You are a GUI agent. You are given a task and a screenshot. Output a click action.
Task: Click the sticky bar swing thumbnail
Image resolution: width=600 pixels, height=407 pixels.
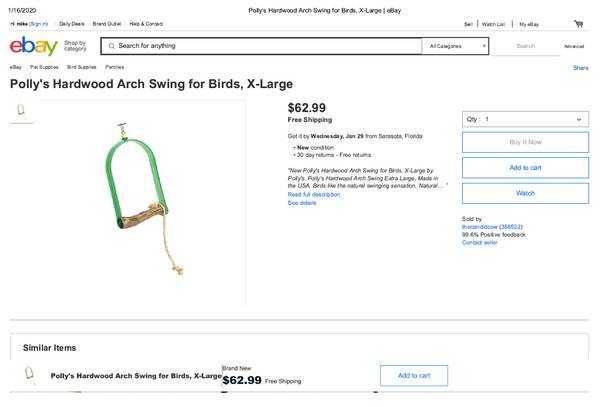pos(30,376)
